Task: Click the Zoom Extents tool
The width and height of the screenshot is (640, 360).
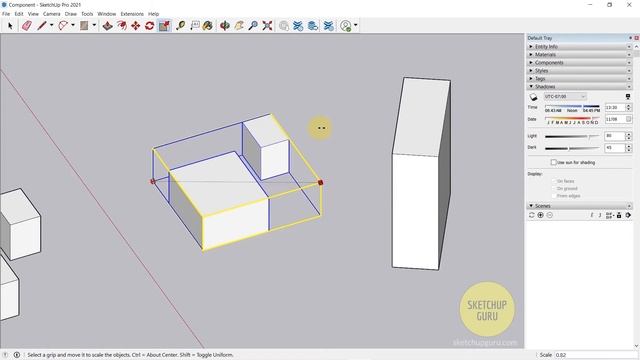Action: (267, 26)
